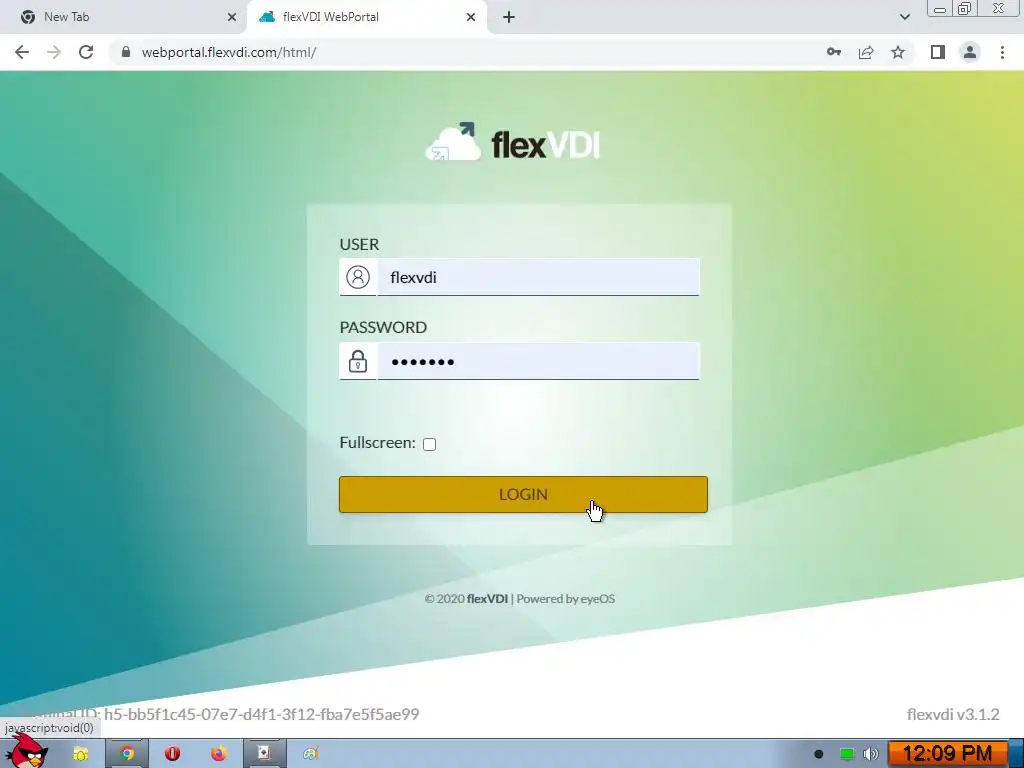Focus the PASSWORD input field
The width and height of the screenshot is (1024, 768).
pyautogui.click(x=538, y=360)
